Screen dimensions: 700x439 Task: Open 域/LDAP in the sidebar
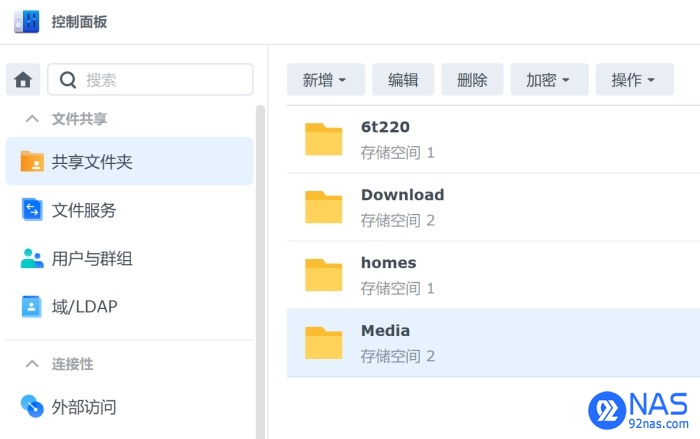(x=129, y=307)
